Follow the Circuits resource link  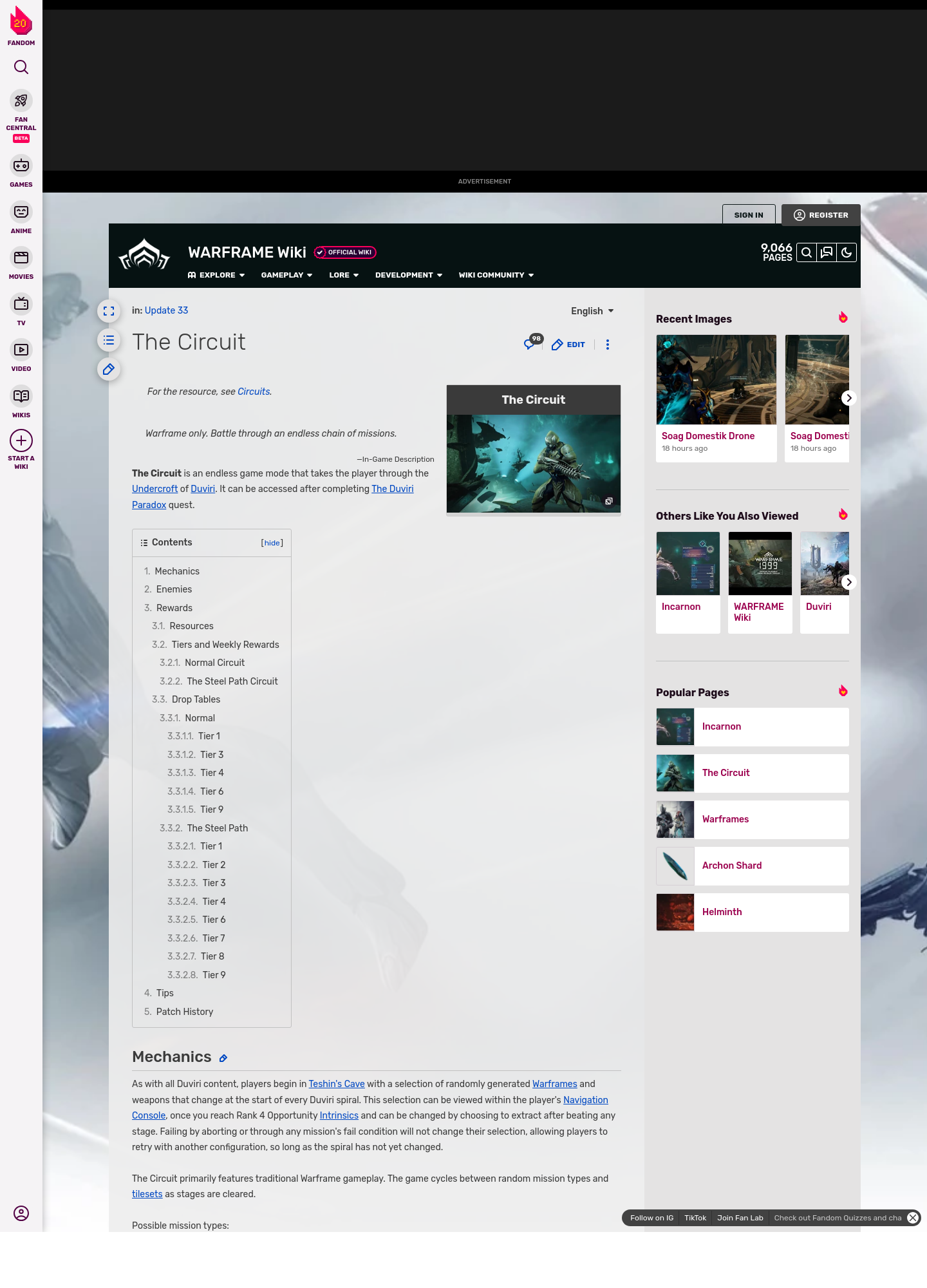[x=254, y=392]
